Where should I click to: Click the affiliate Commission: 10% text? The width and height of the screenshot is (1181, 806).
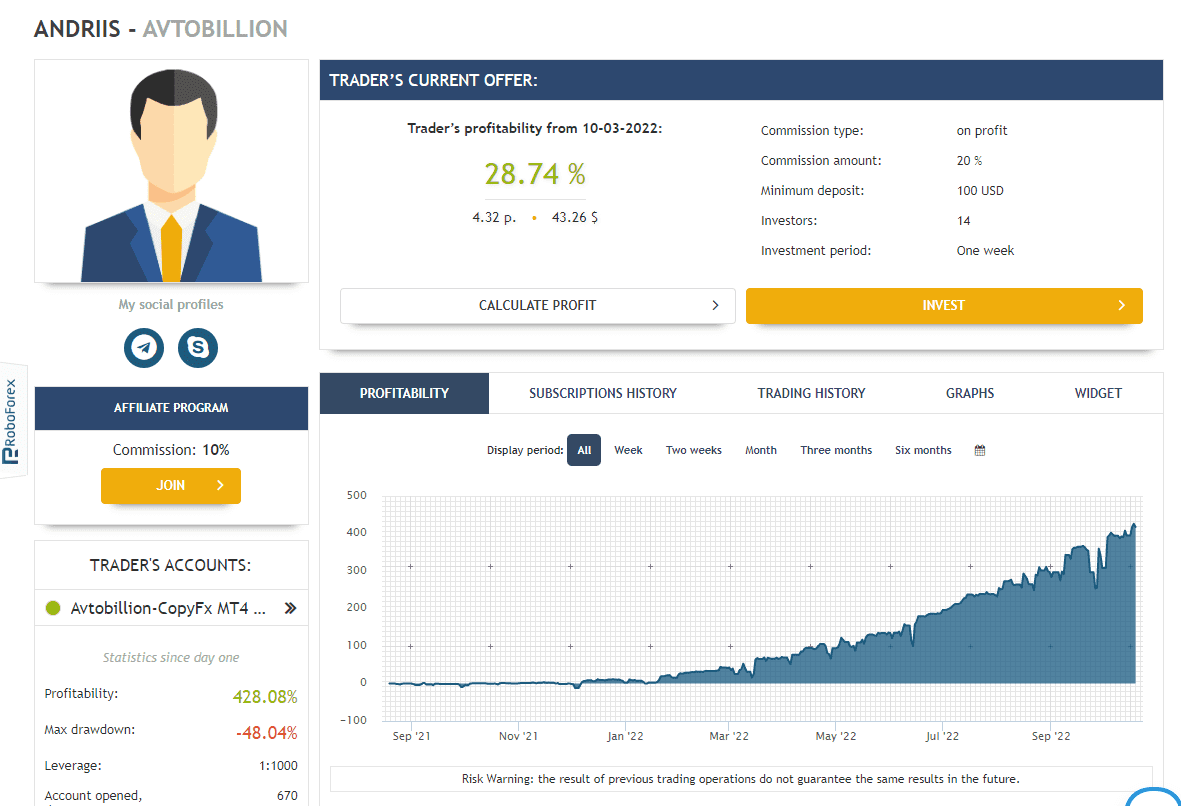point(171,450)
